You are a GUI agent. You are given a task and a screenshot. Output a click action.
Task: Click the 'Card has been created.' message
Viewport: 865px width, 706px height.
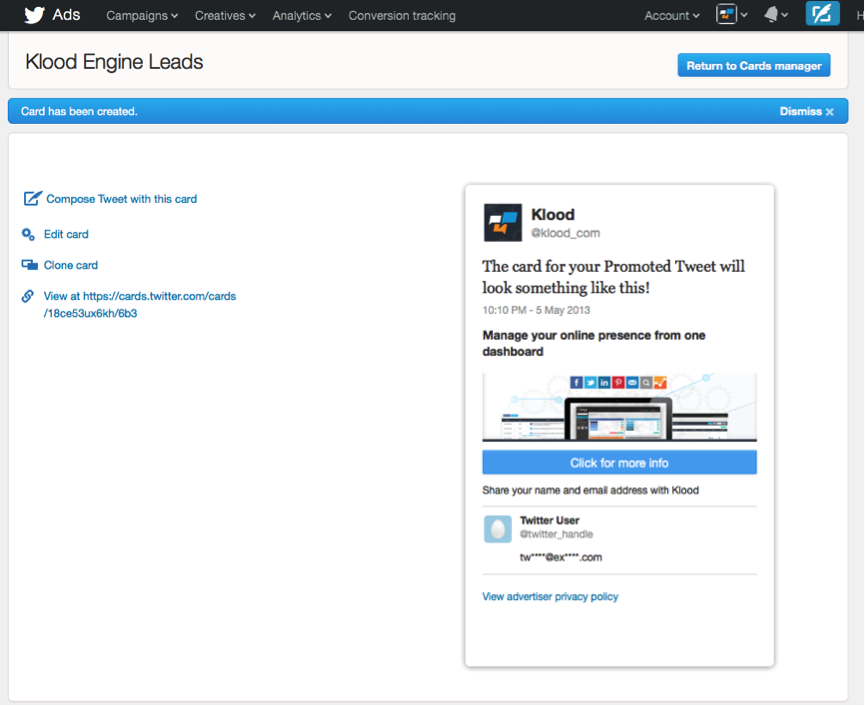pyautogui.click(x=79, y=111)
